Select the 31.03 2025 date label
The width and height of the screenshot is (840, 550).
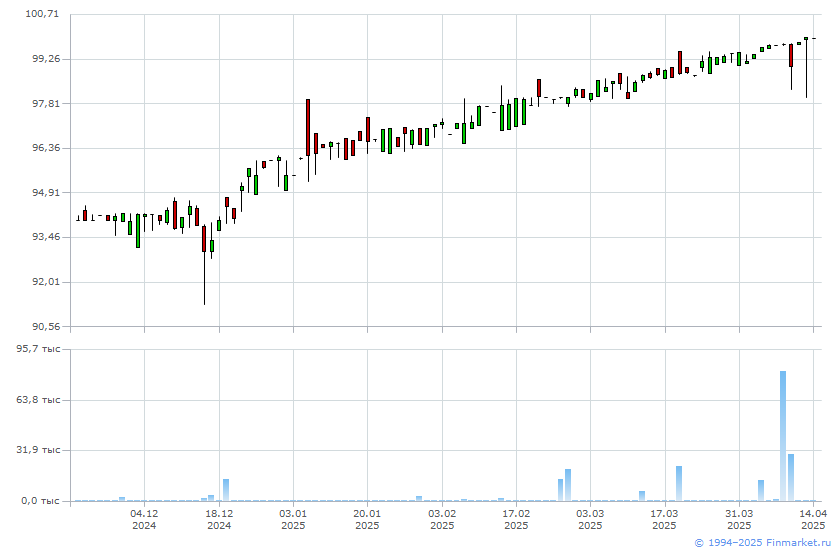click(x=739, y=519)
